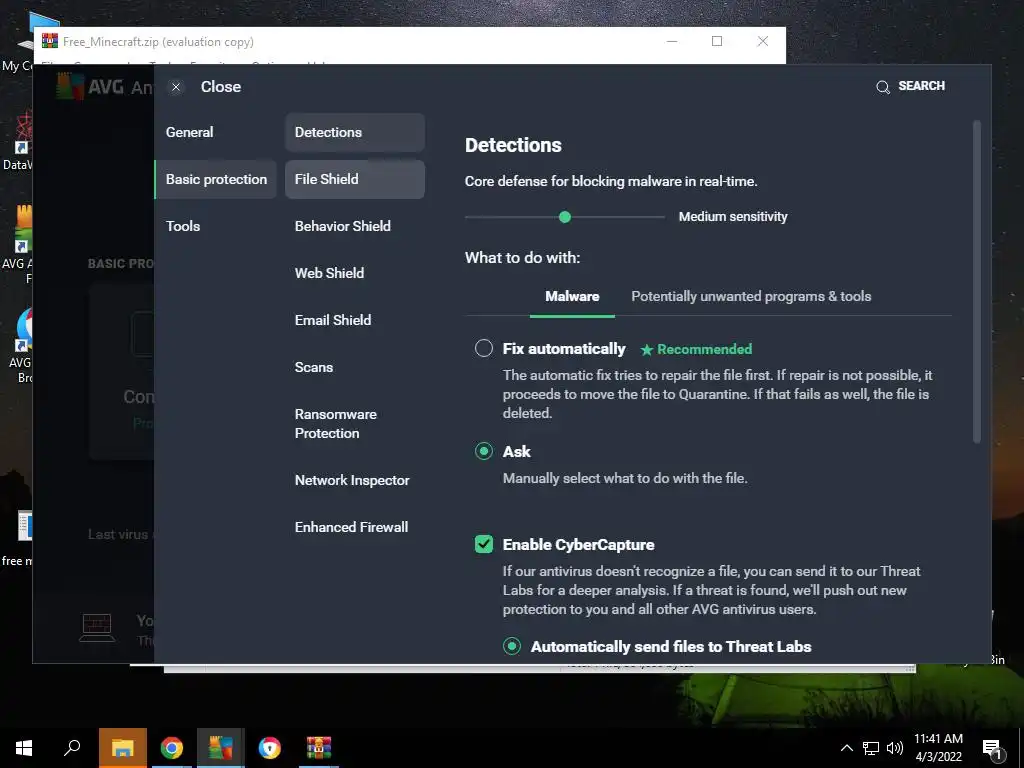Click the taskbar clock and date
The height and width of the screenshot is (768, 1024).
pyautogui.click(x=938, y=748)
